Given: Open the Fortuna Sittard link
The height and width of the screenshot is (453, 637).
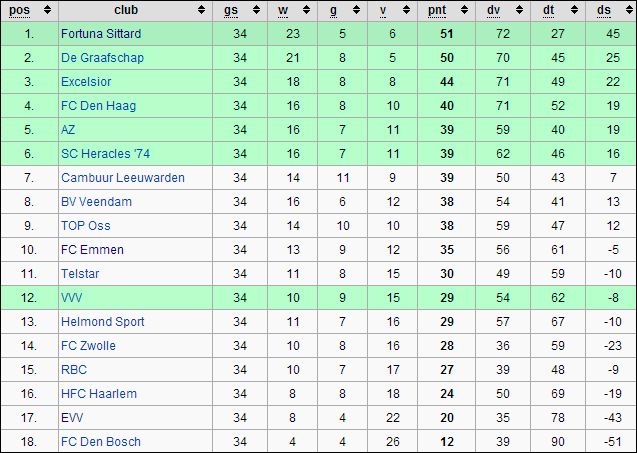Looking at the screenshot, I should (x=101, y=34).
